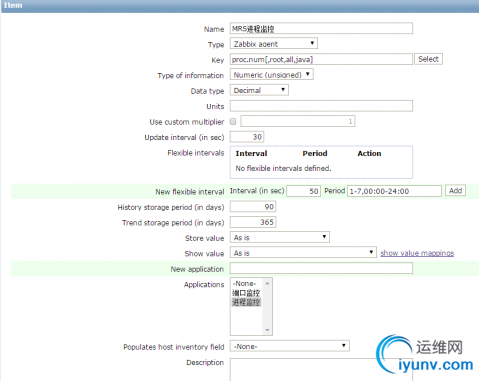Click the new flexible Interval field showing 50
479x381 pixels.
[303, 191]
